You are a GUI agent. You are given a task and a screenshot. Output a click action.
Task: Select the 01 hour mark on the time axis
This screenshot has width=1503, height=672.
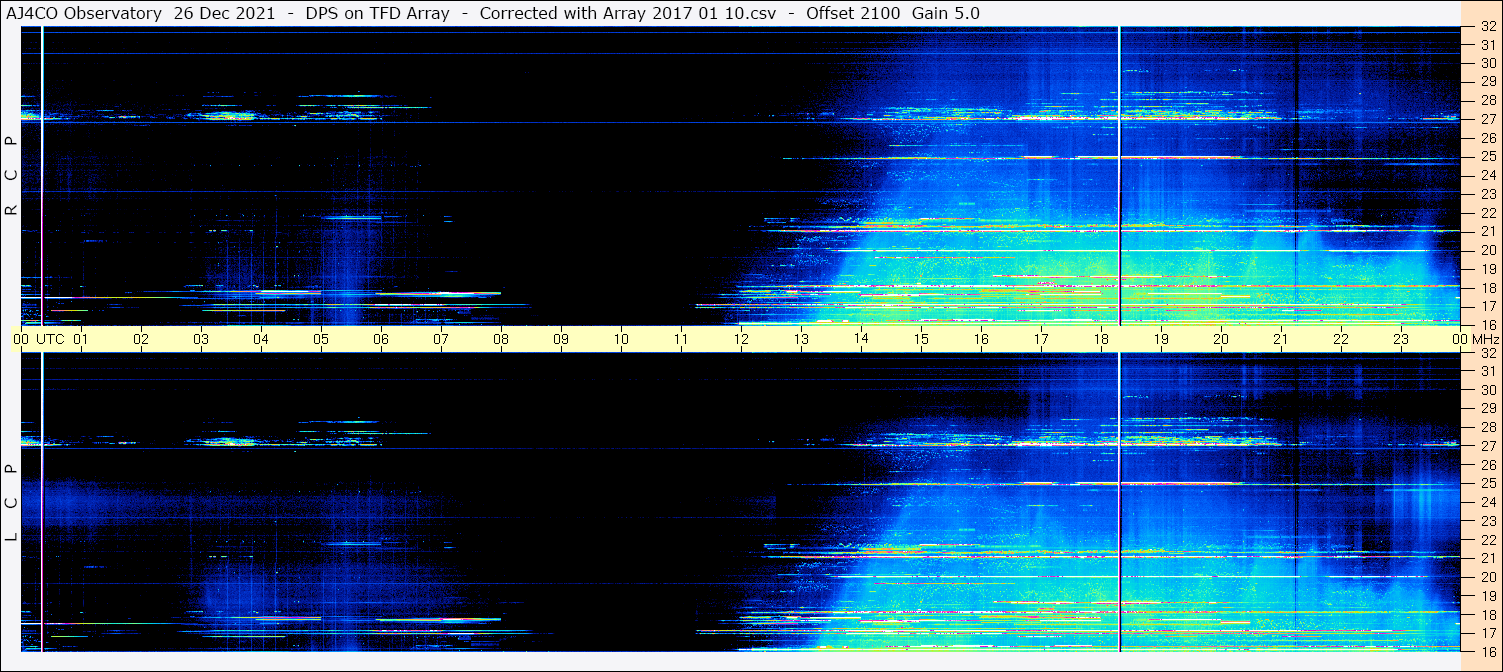81,339
